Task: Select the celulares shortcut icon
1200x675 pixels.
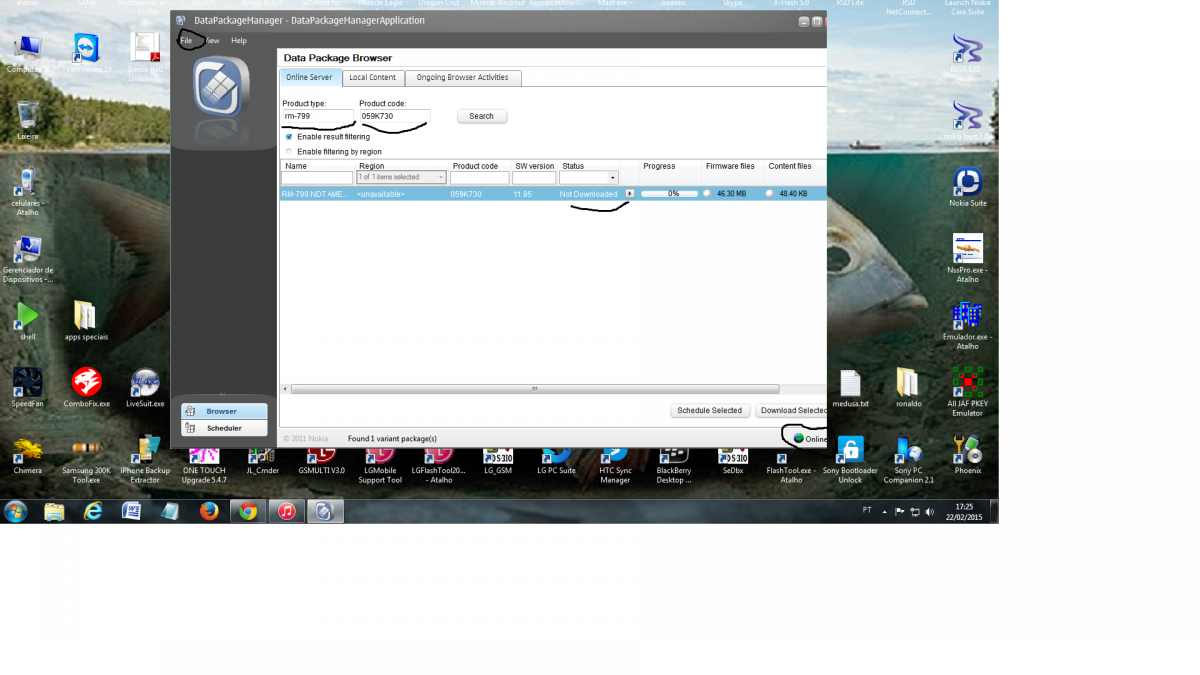Action: click(x=28, y=190)
